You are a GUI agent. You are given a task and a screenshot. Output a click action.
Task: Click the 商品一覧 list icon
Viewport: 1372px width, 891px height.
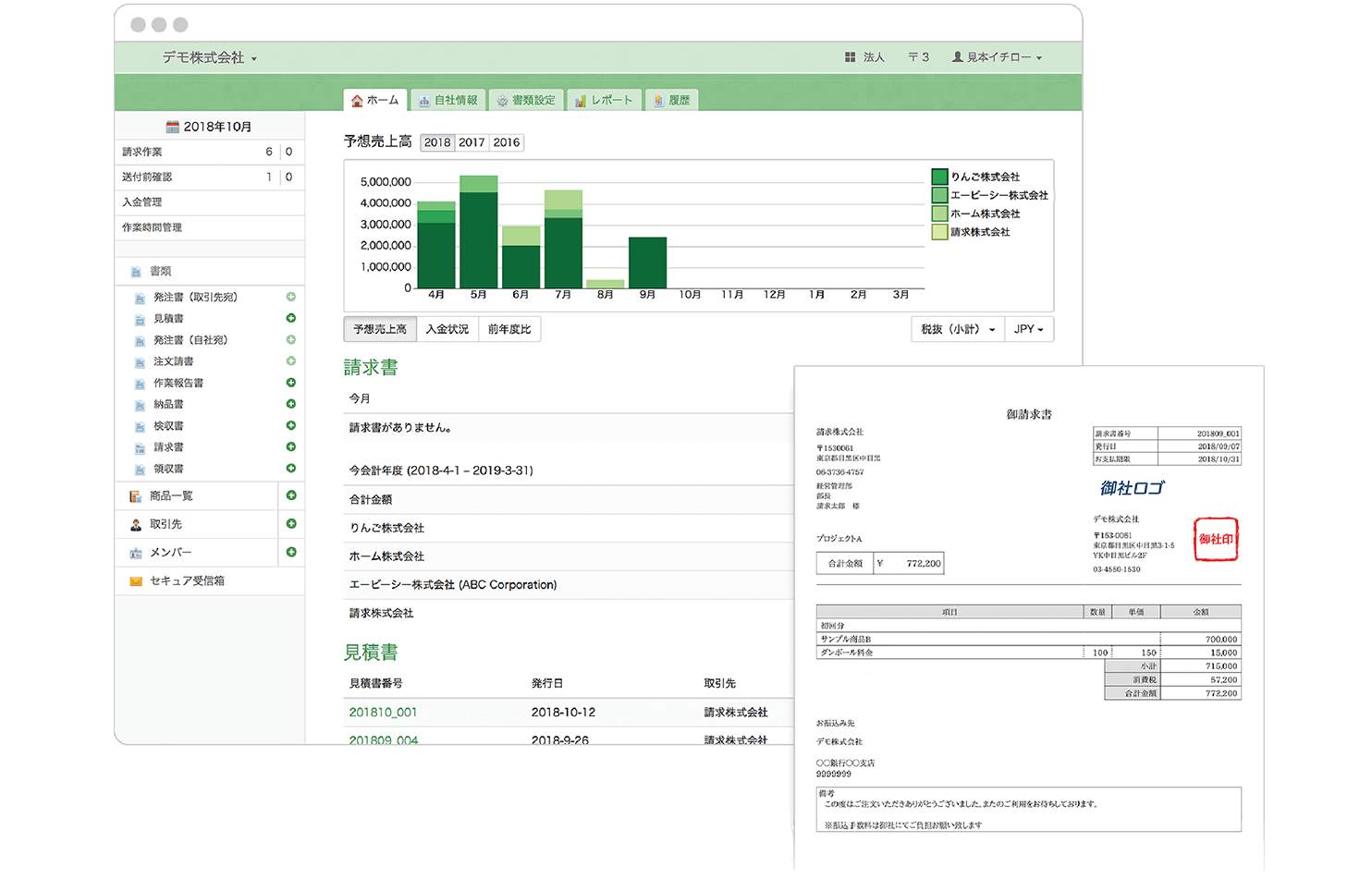point(136,496)
